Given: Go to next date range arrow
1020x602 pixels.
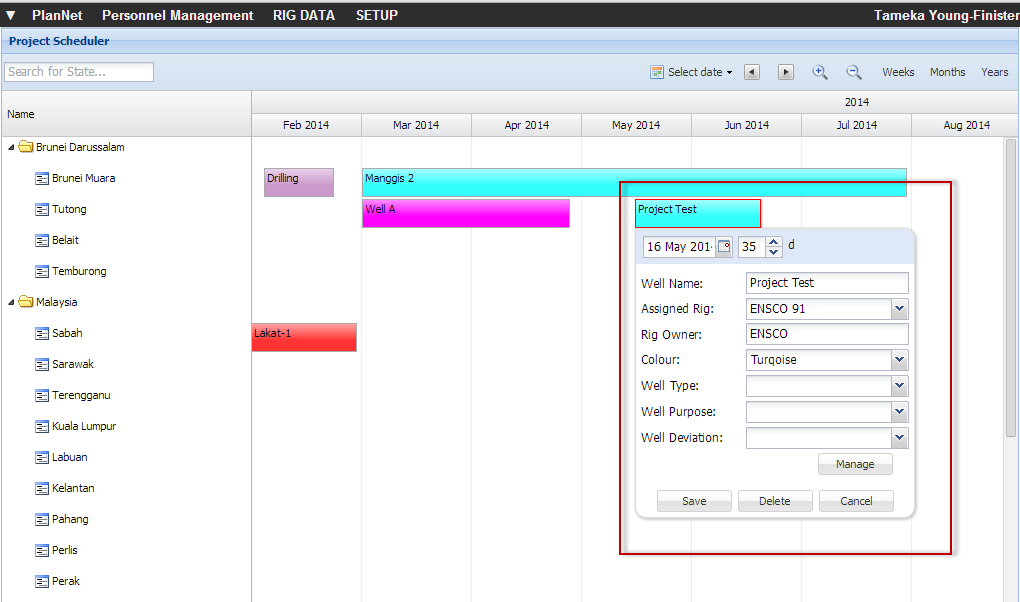Looking at the screenshot, I should (x=786, y=72).
